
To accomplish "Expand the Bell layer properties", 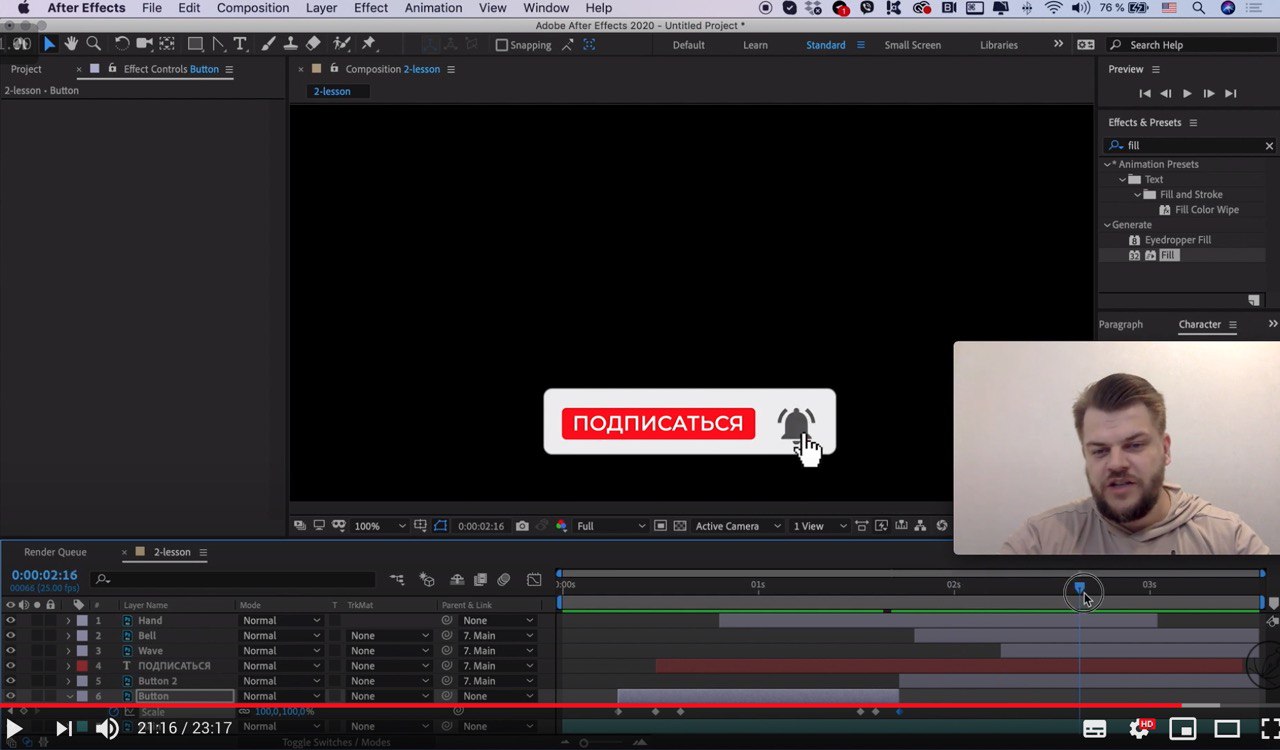I will [x=68, y=636].
